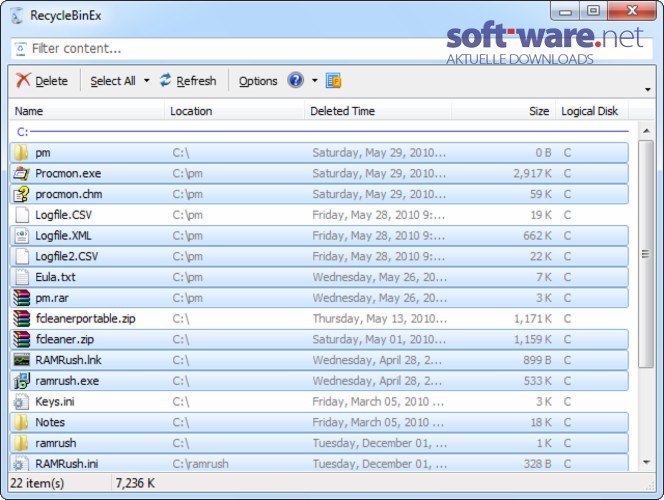Sort by Location column header
Viewport: 664px width, 500px height.
click(234, 111)
